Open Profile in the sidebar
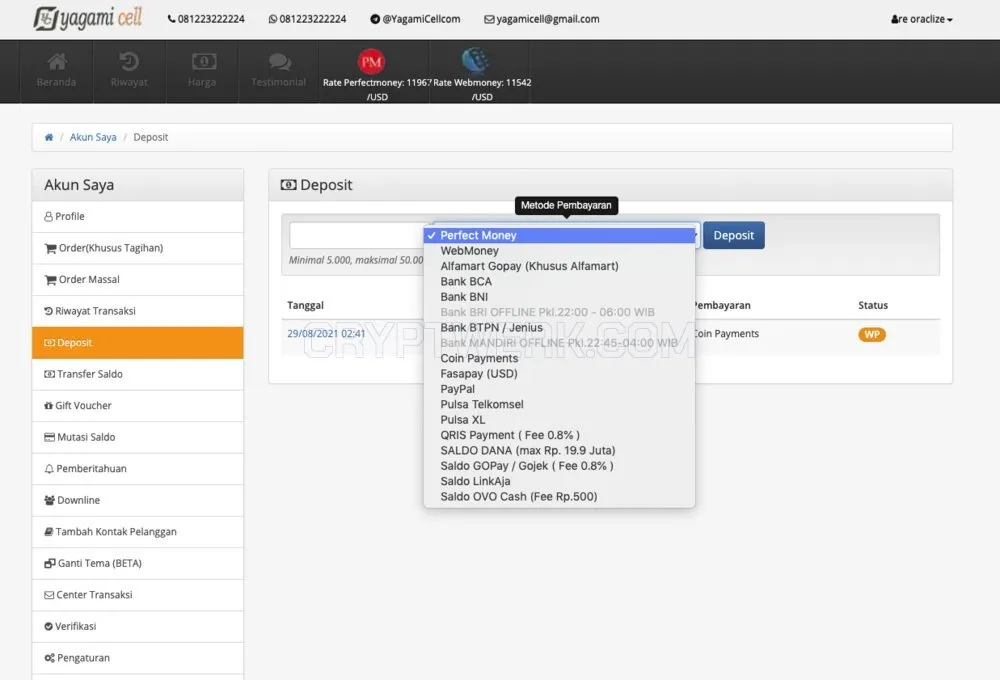 tap(138, 217)
